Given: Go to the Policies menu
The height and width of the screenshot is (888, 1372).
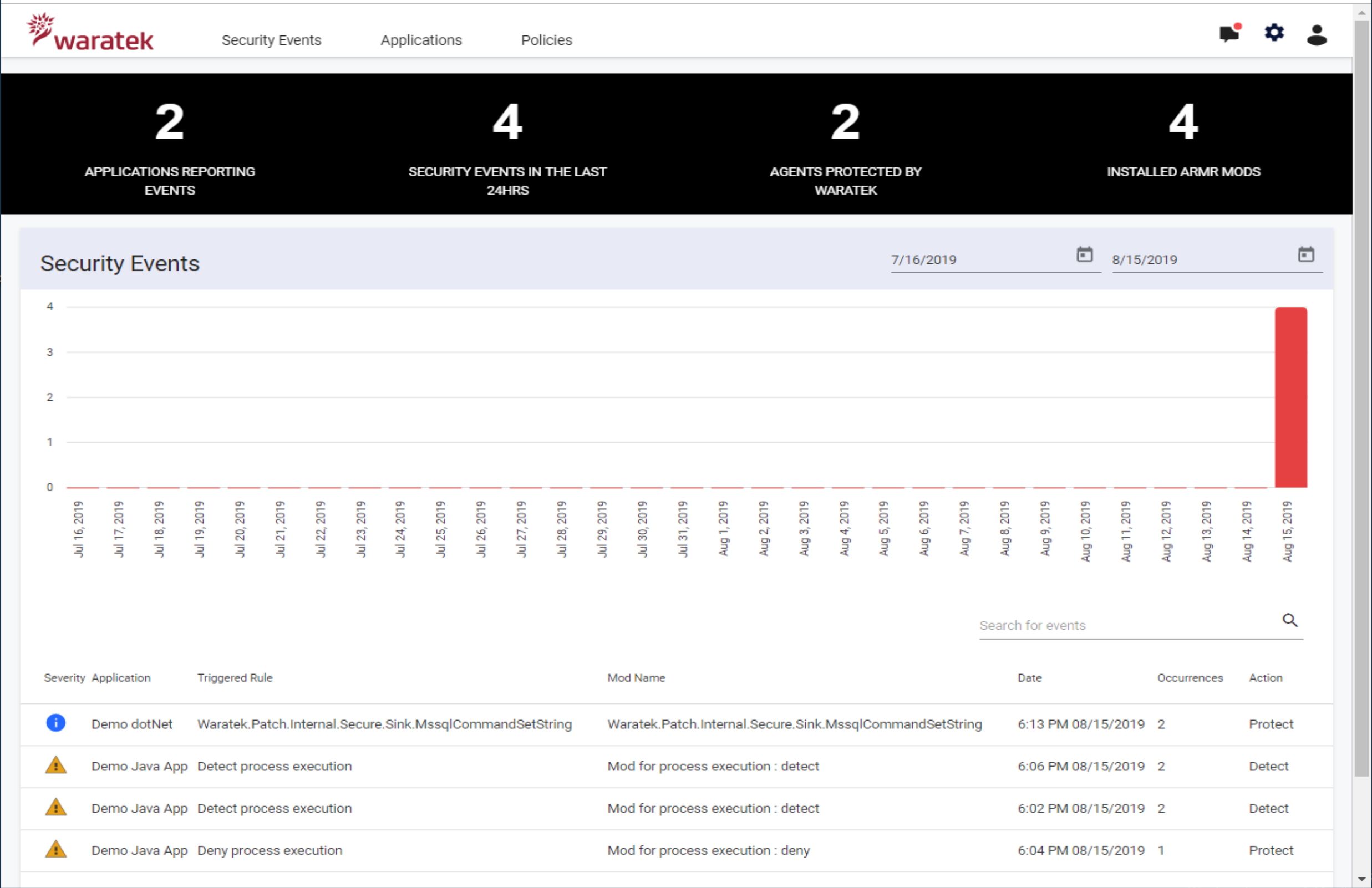Looking at the screenshot, I should pos(546,40).
